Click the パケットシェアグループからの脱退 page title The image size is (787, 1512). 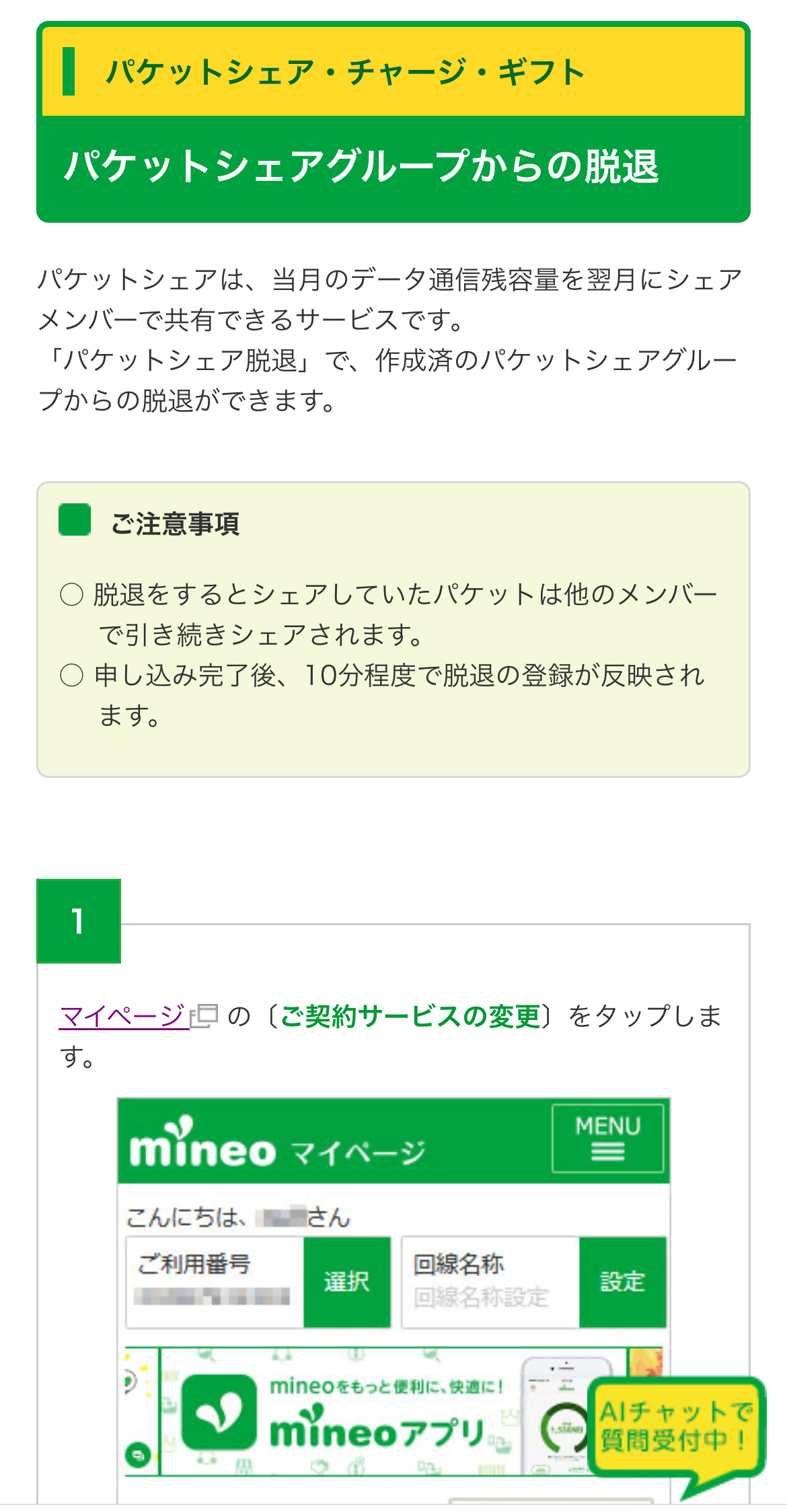tap(361, 166)
